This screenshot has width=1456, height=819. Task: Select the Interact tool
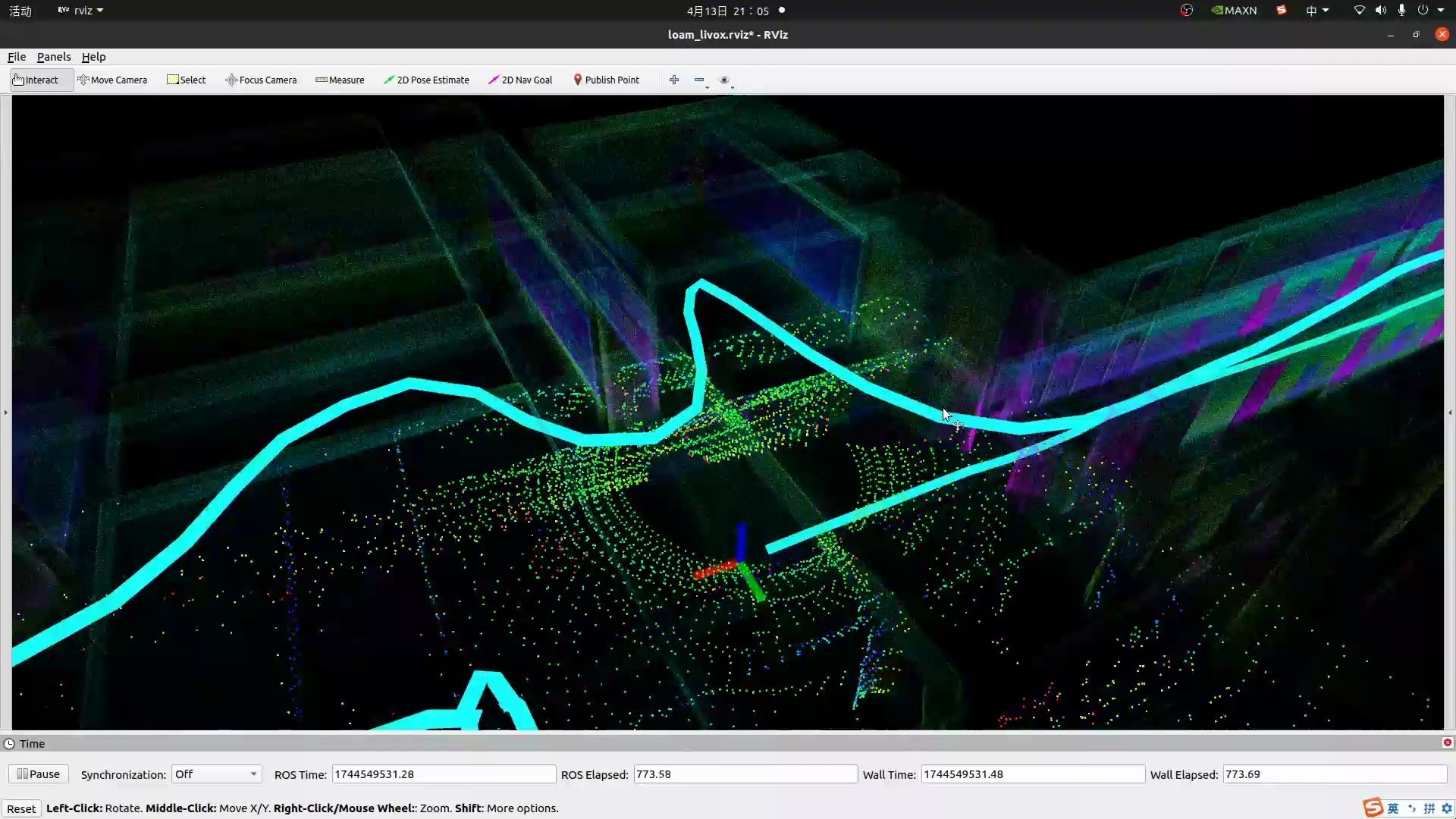coord(36,80)
